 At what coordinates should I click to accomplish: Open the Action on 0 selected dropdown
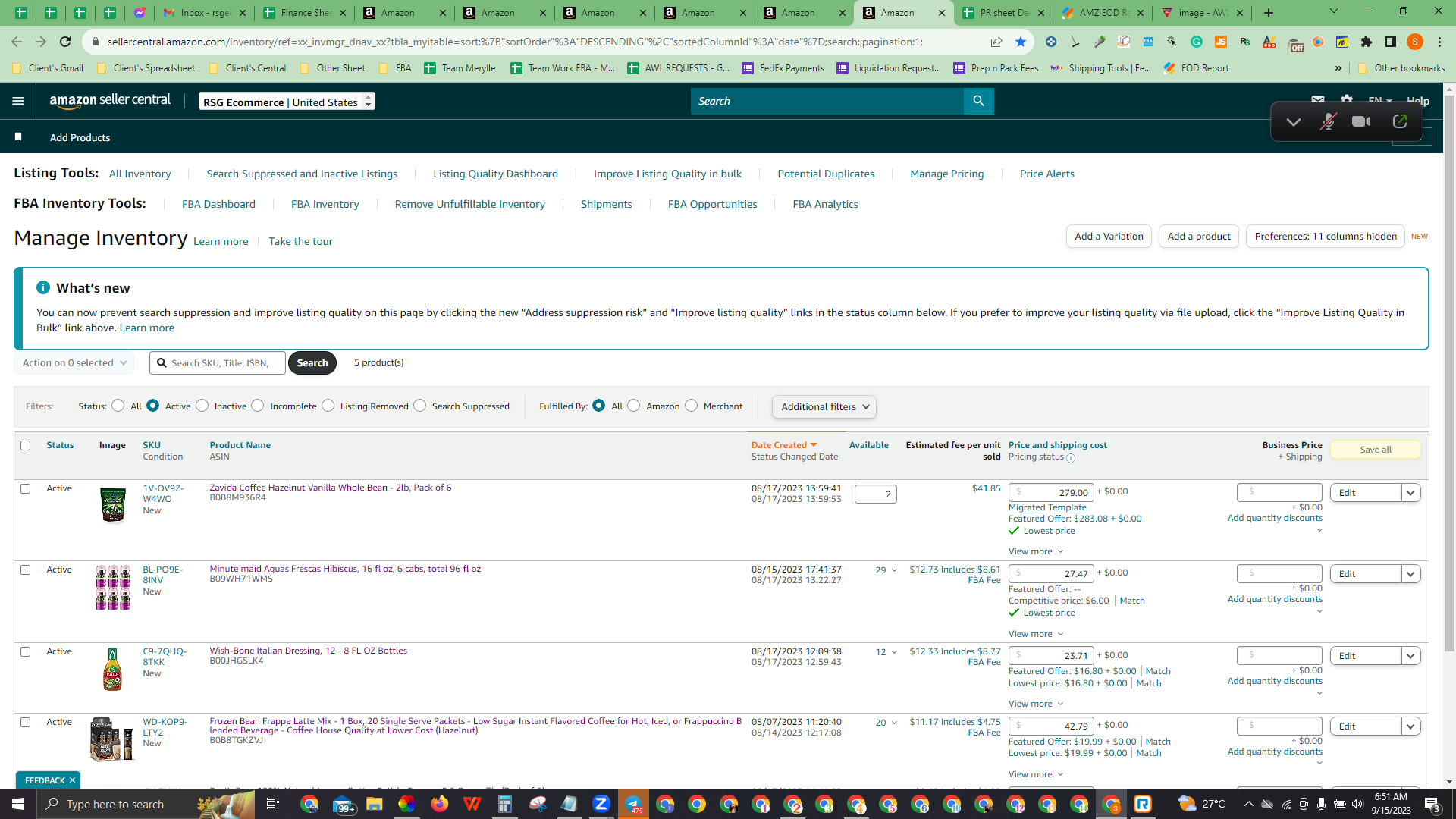(x=74, y=362)
